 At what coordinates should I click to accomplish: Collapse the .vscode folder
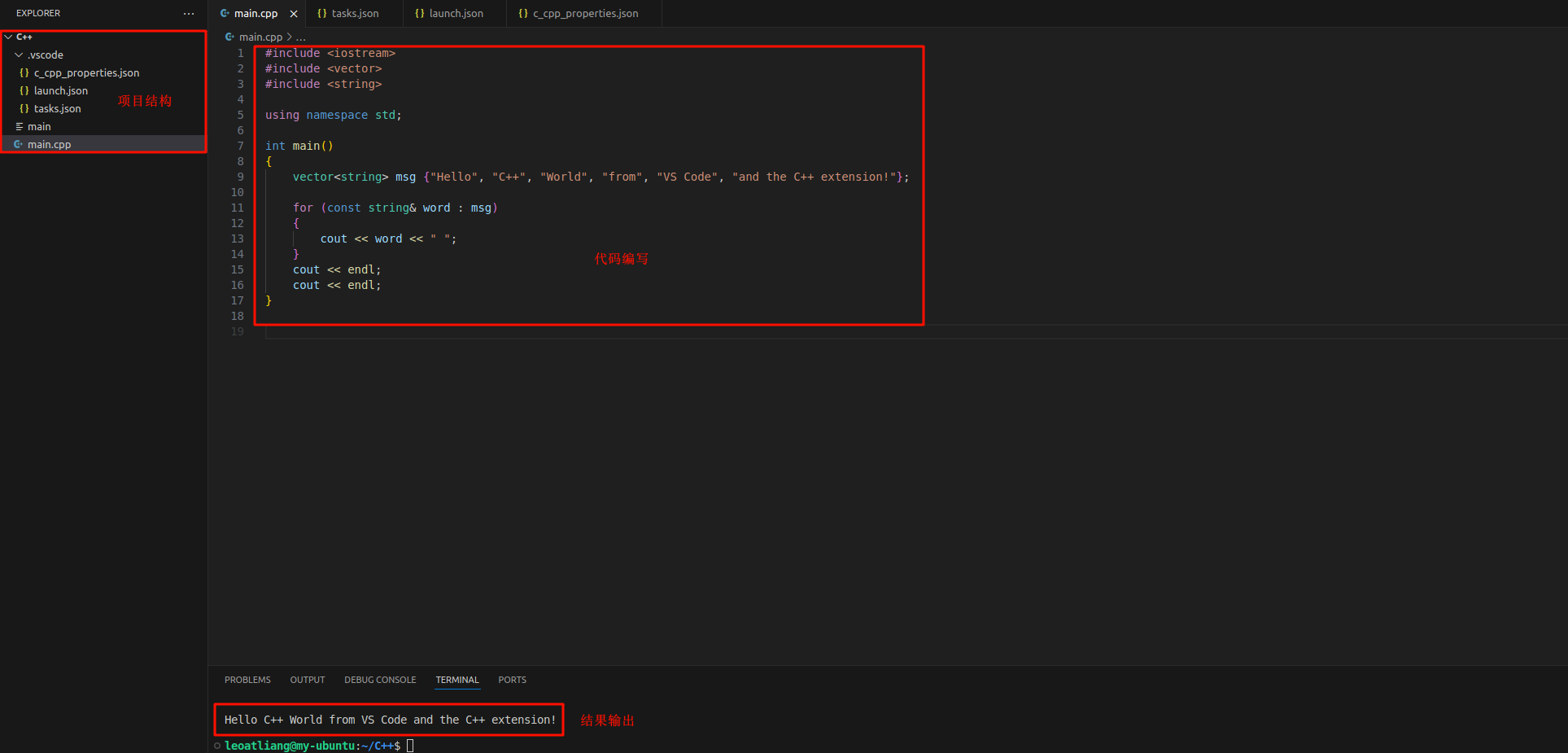(19, 55)
